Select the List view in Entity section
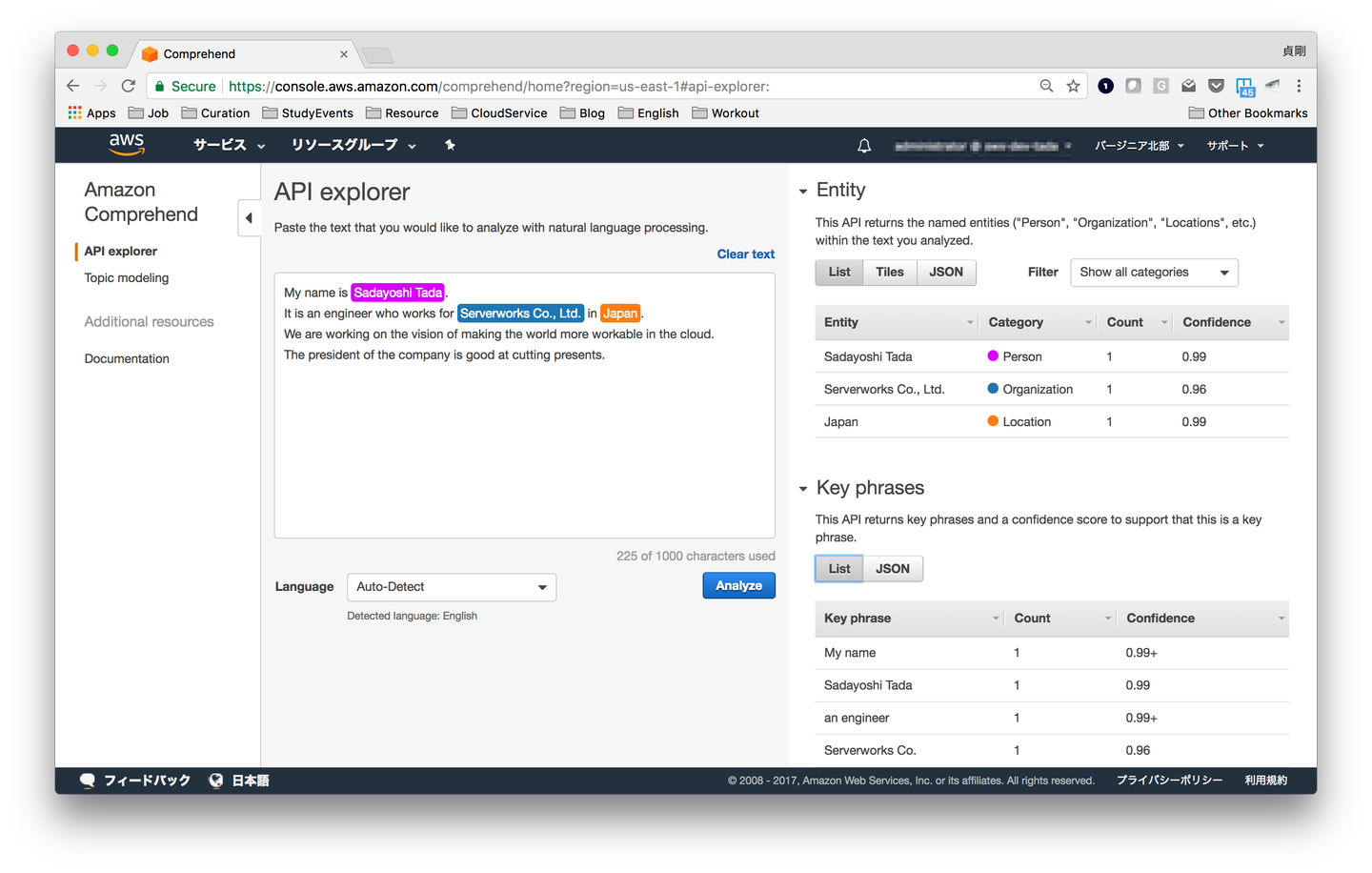Image resolution: width=1372 pixels, height=873 pixels. [x=839, y=273]
